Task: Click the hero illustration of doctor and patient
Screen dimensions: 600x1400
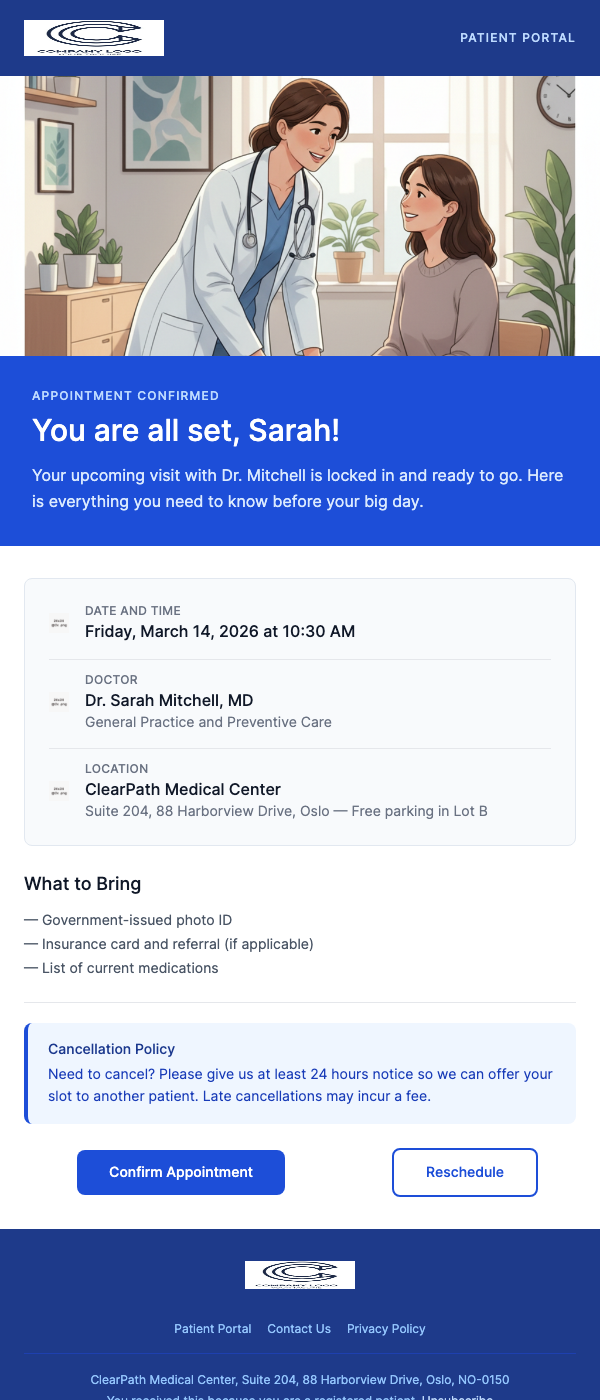Action: point(299,215)
